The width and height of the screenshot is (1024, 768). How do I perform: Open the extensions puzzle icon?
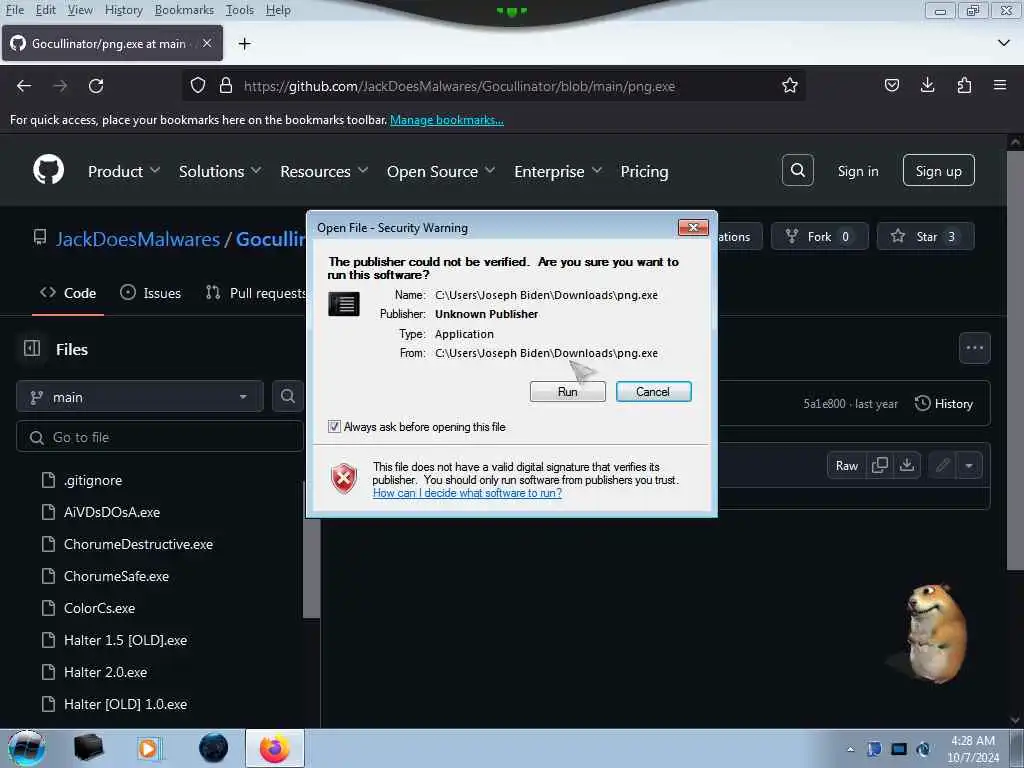[964, 85]
